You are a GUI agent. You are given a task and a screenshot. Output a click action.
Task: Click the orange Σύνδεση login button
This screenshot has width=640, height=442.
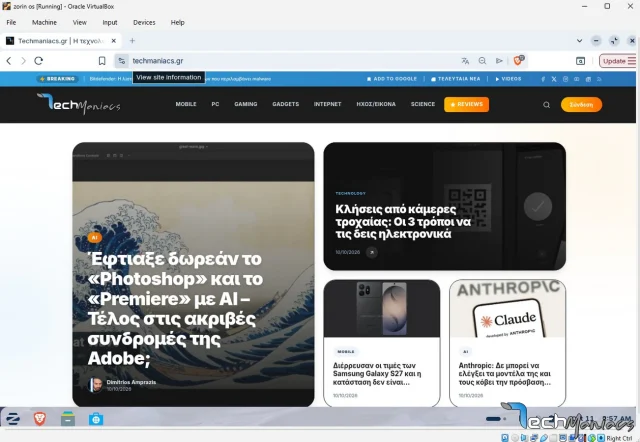tap(581, 105)
